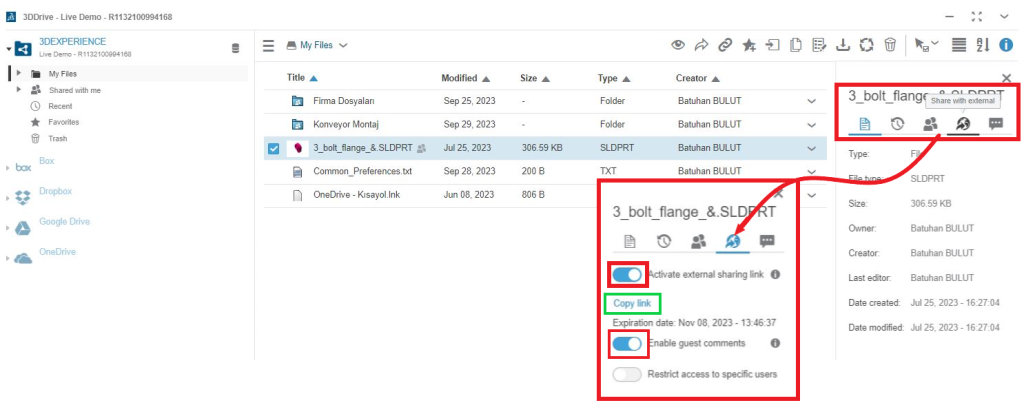1024x414 pixels.
Task: Click the download icon in toolbar
Action: [x=842, y=45]
